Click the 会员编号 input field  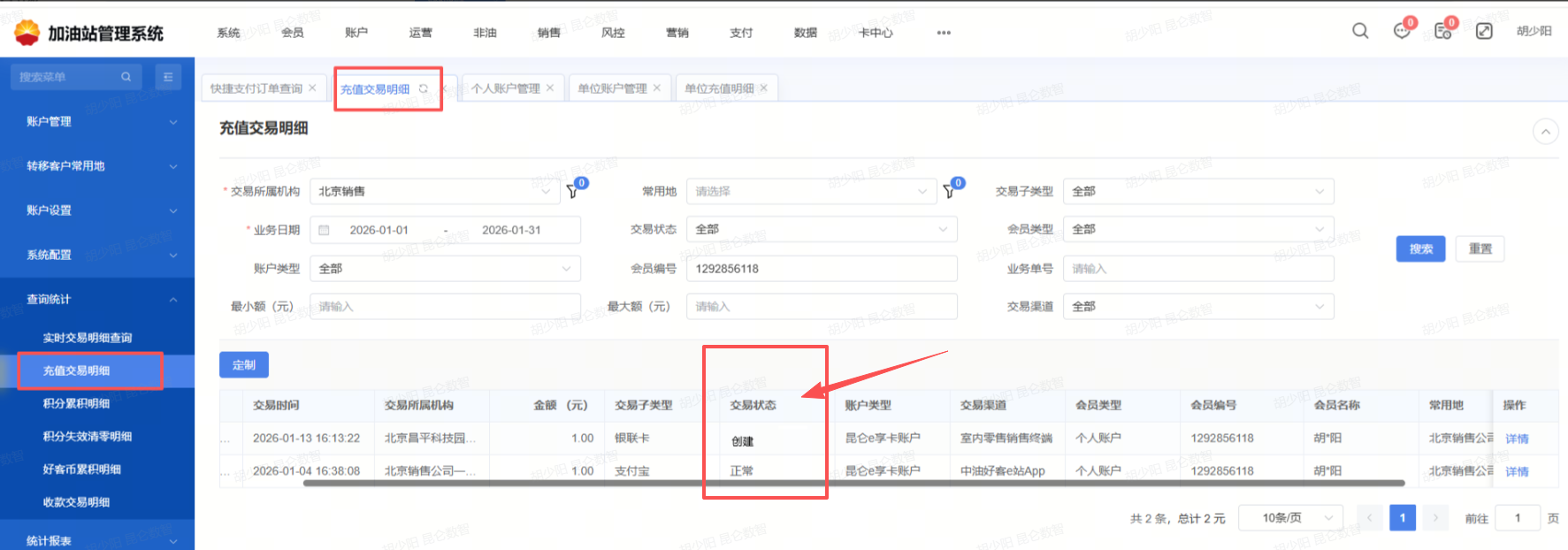[x=821, y=269]
